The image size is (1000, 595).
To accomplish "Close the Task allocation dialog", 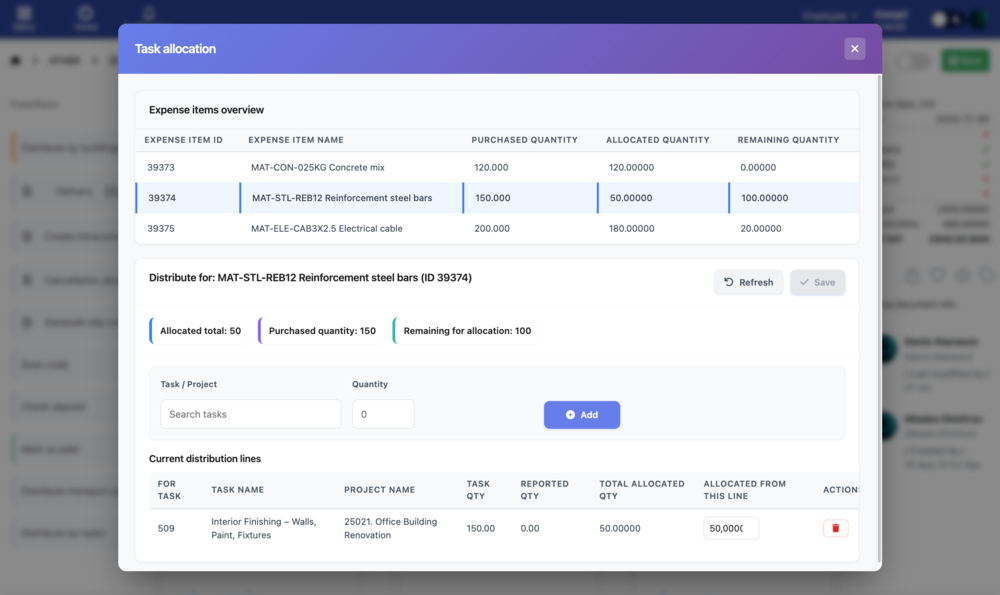I will [x=854, y=48].
